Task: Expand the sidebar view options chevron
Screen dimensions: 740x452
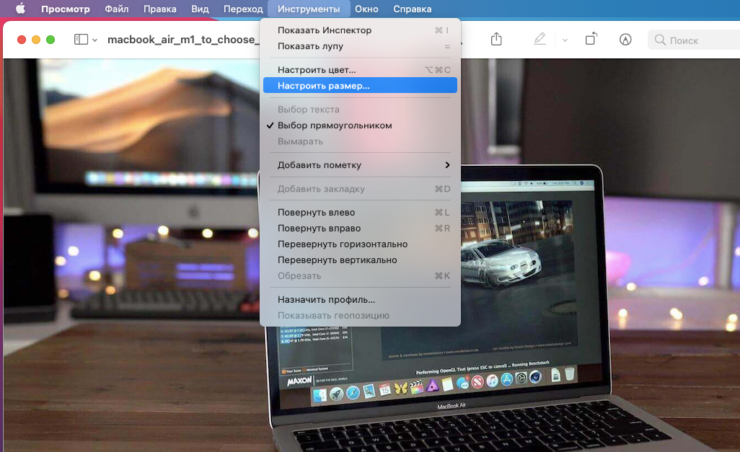Action: [x=95, y=40]
